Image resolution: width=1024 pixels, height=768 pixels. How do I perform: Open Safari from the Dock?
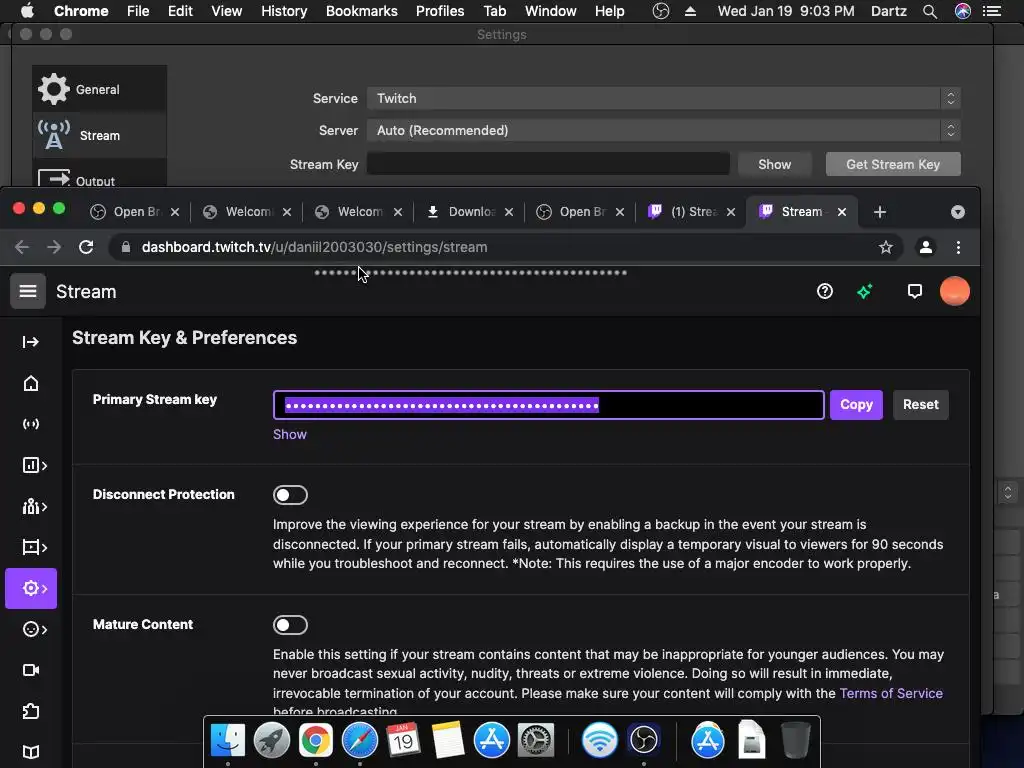[x=359, y=741]
